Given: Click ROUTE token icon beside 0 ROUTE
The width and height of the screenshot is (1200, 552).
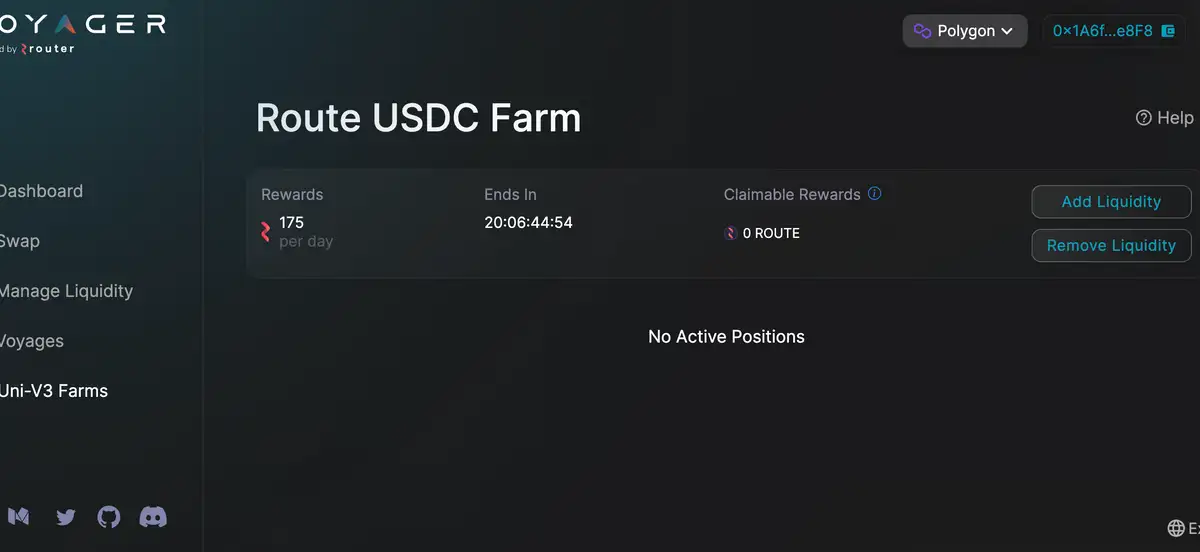Looking at the screenshot, I should coord(731,233).
